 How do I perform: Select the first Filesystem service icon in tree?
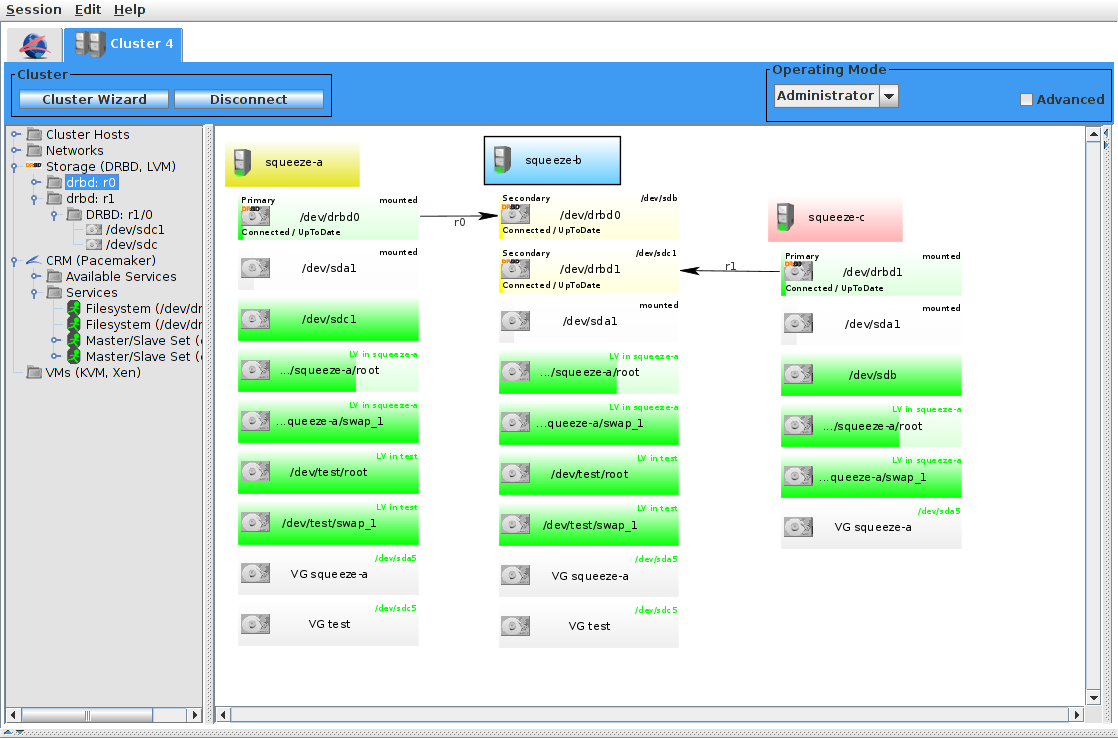[74, 309]
